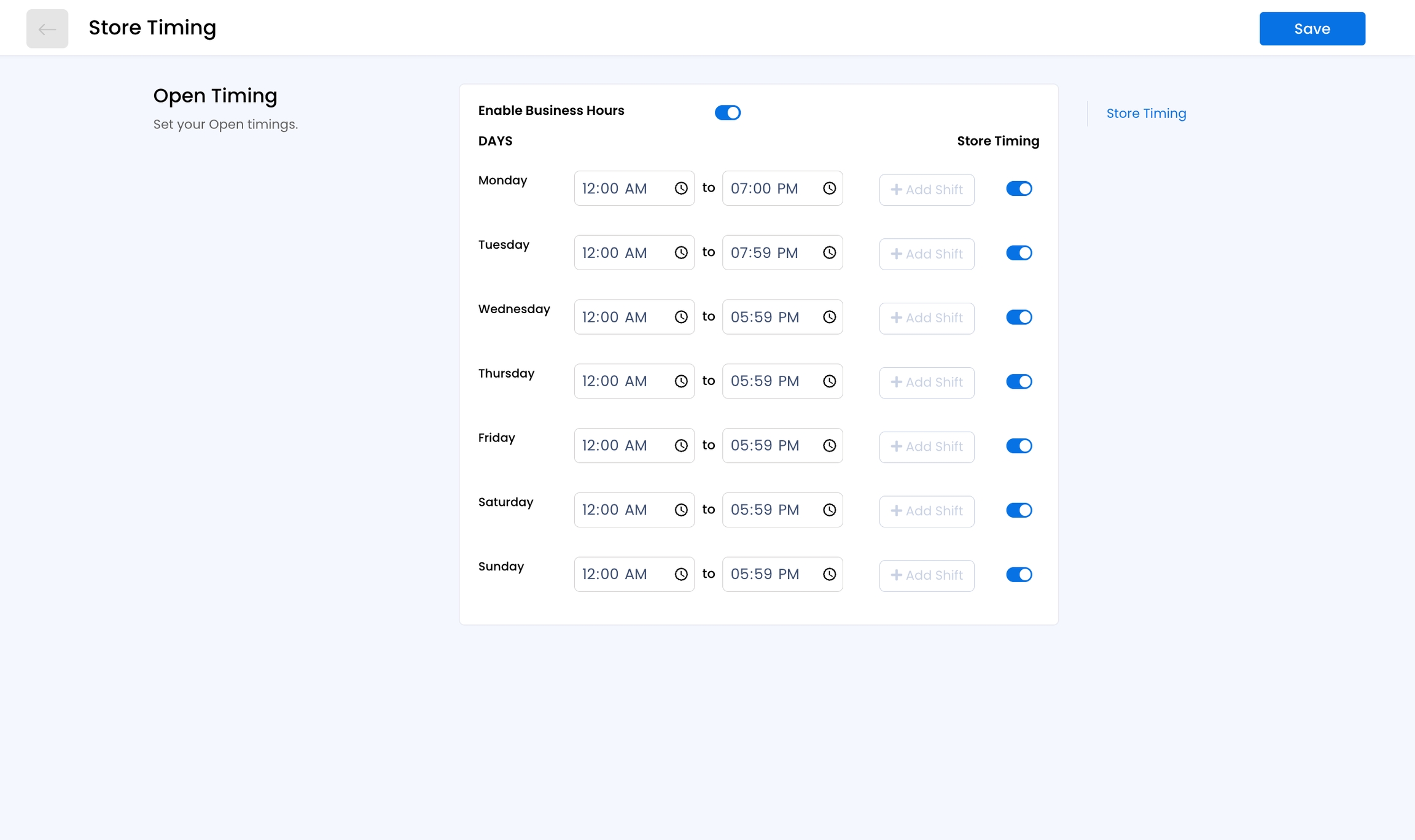This screenshot has width=1415, height=840.
Task: Click clock icon in Wednesday opening time
Action: tap(680, 317)
